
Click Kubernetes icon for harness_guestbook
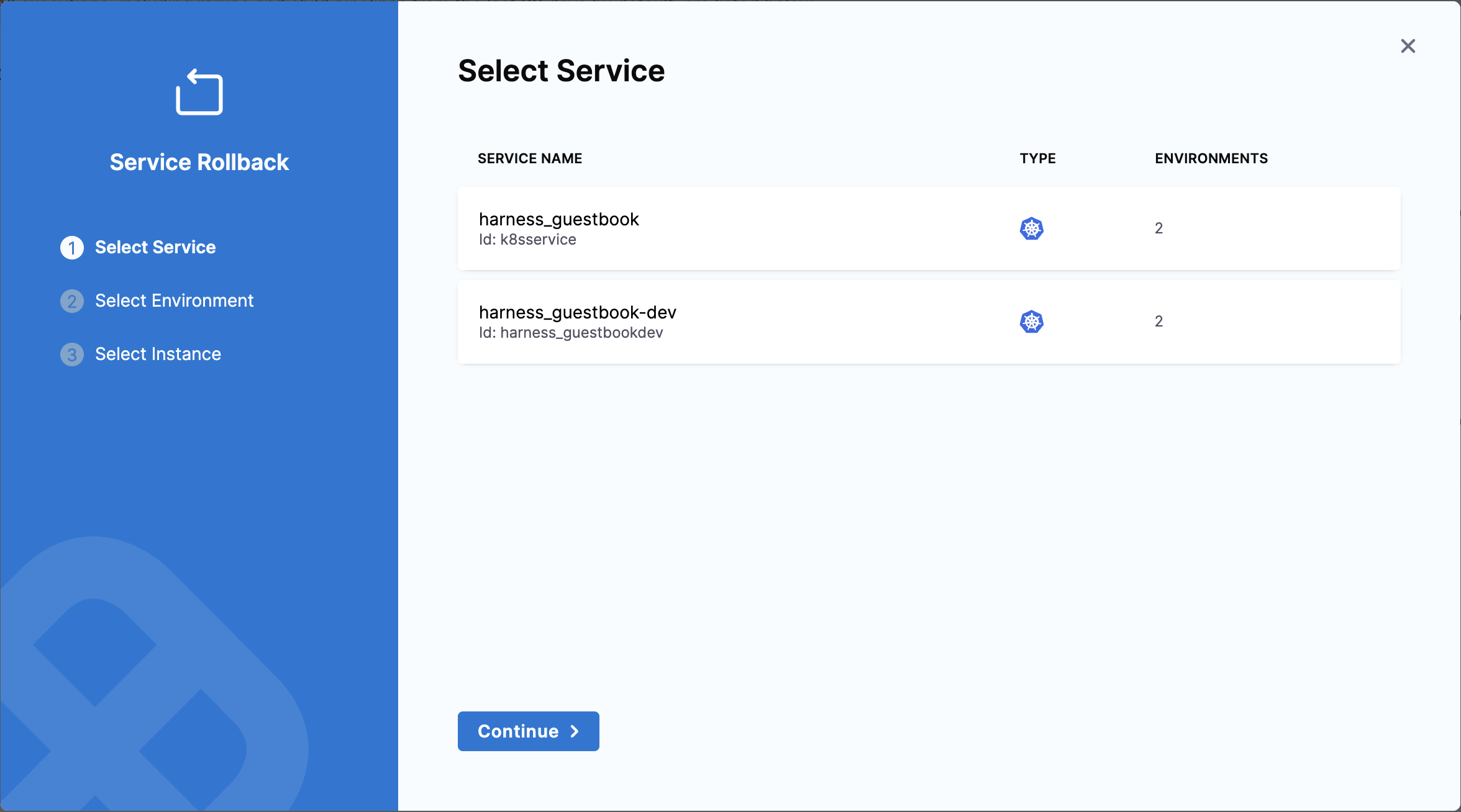pos(1031,228)
